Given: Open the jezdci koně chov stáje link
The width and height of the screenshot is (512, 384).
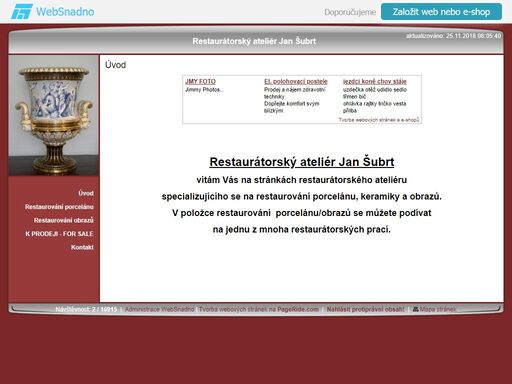Looking at the screenshot, I should click(x=375, y=82).
